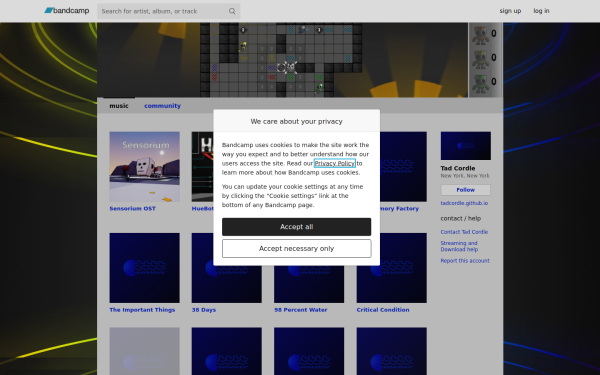Open the Report this account link
600x375 pixels.
[465, 261]
